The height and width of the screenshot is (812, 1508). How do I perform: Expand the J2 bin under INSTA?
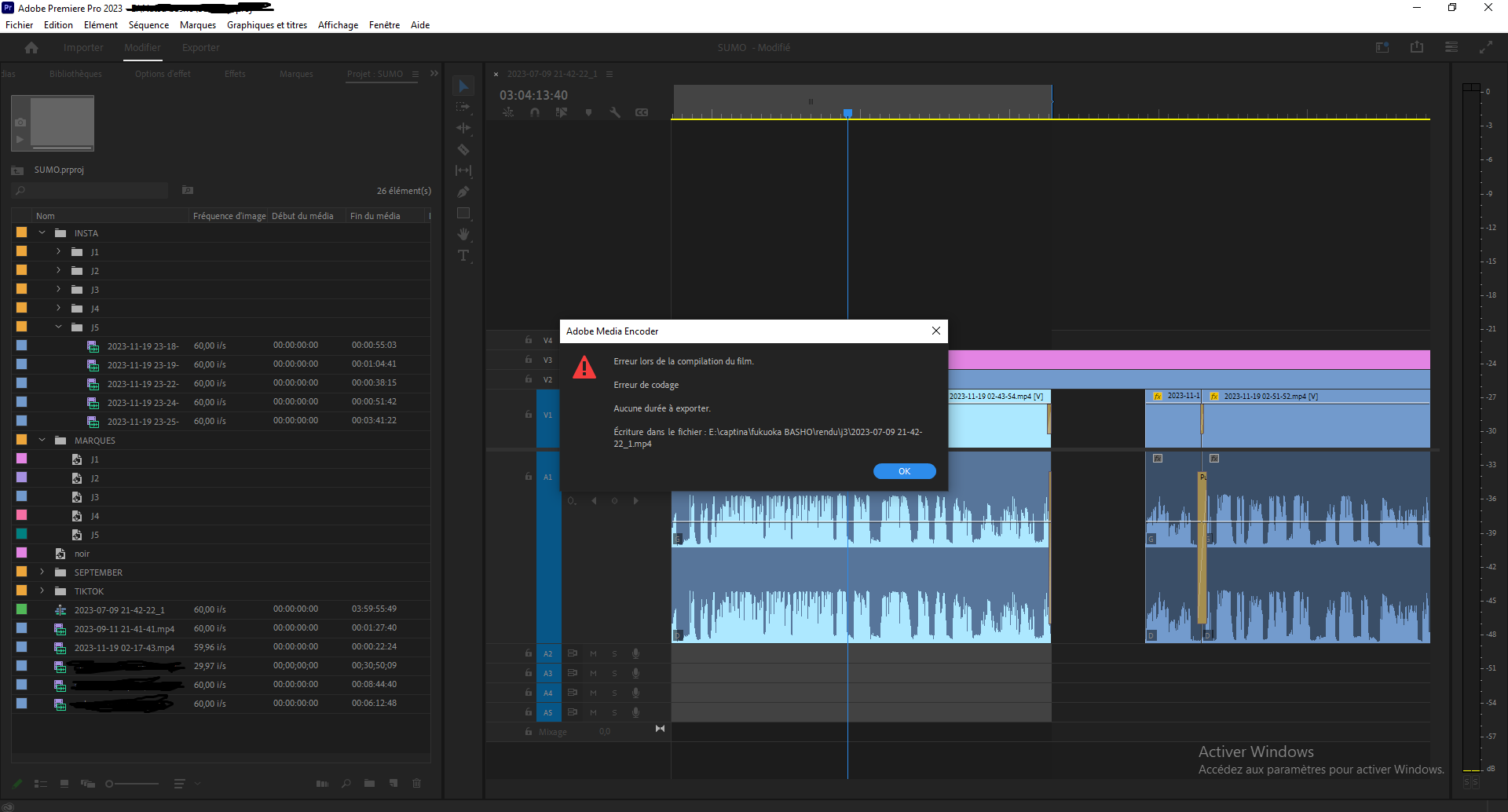pyautogui.click(x=58, y=270)
